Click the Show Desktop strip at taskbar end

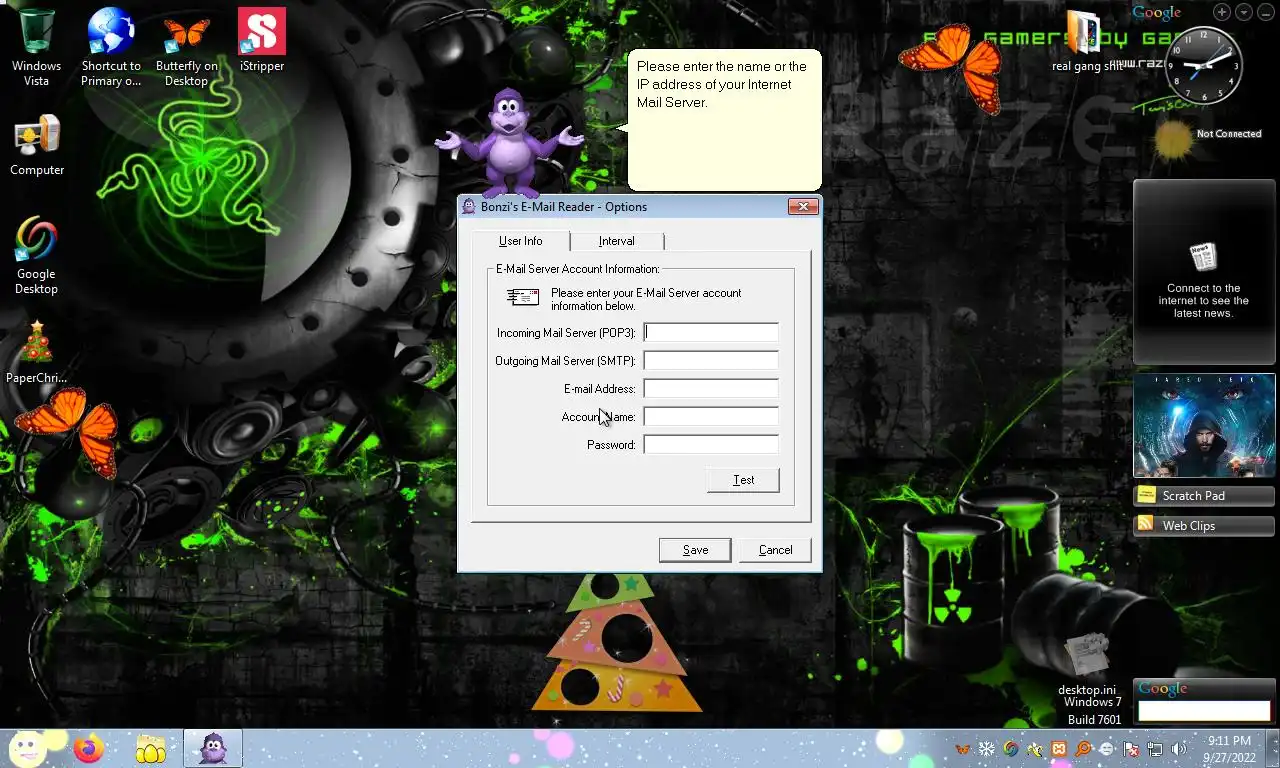point(1271,749)
